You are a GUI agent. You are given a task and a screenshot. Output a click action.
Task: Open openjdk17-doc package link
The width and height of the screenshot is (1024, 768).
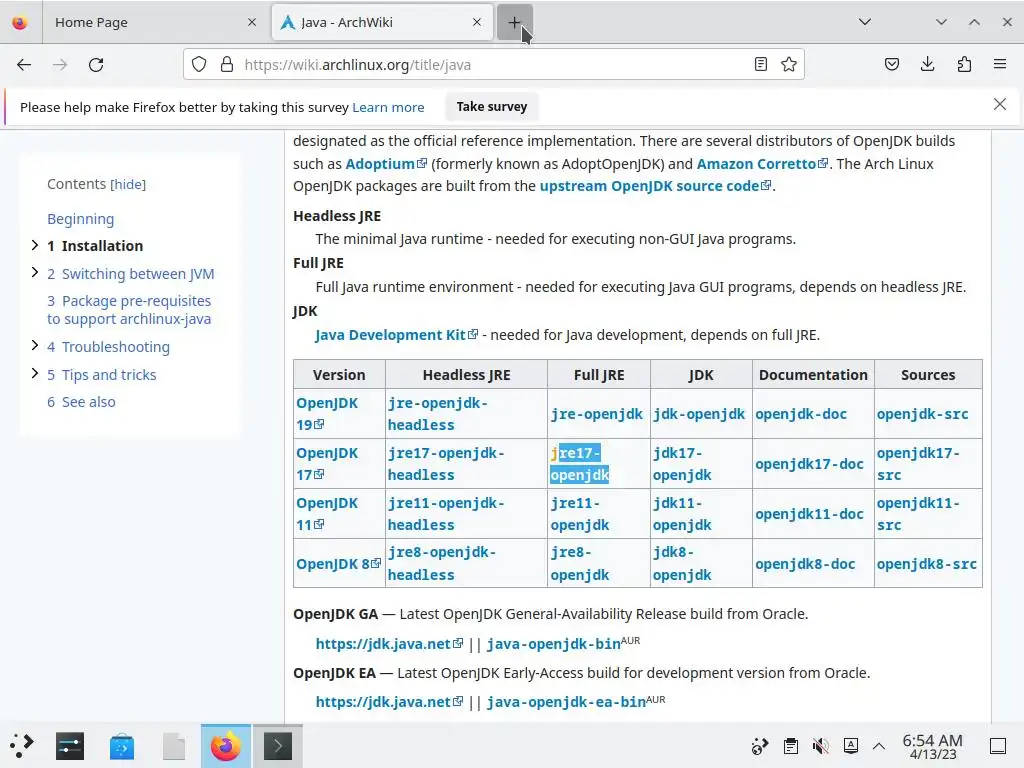(810, 464)
